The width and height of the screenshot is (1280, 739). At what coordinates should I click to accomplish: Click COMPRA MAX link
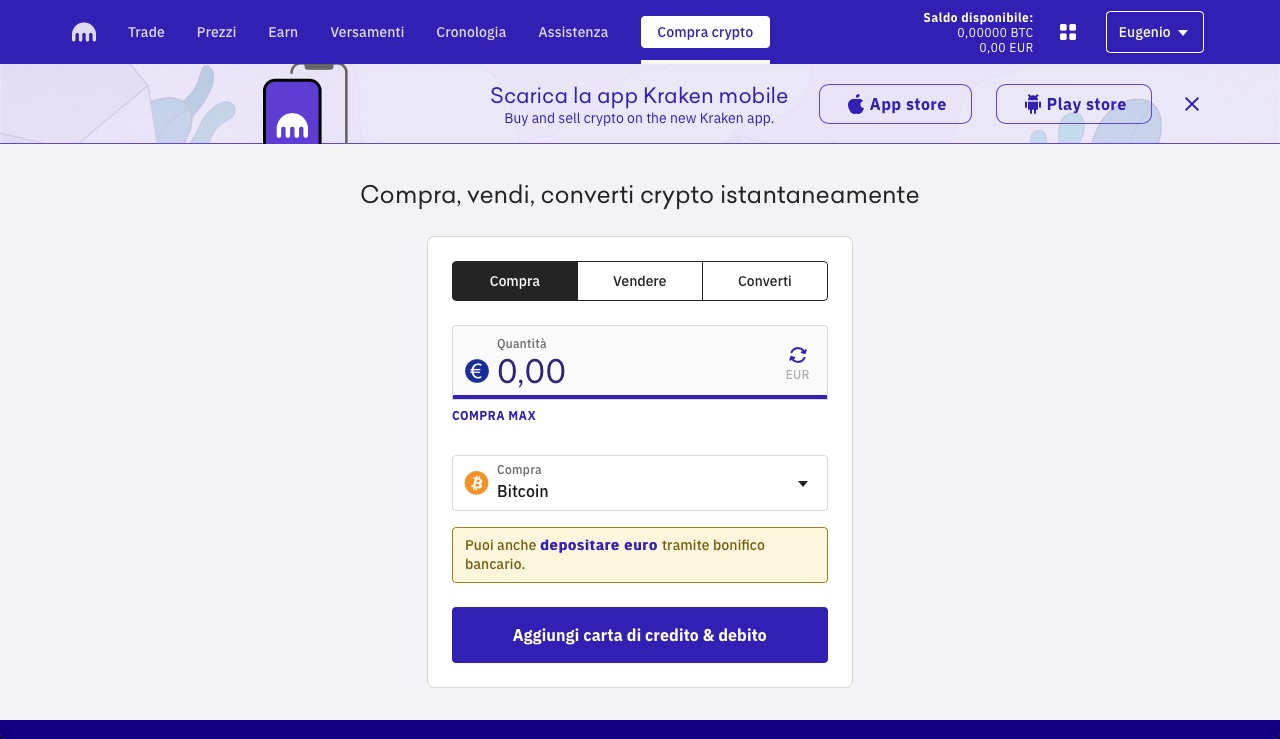494,416
